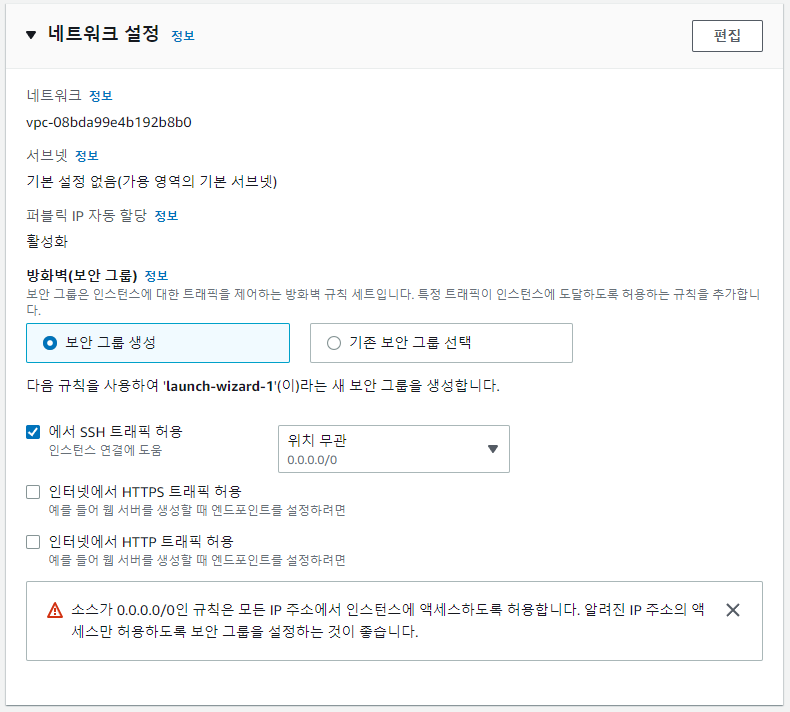Click the 인스턴스 연결에 도움 hint text
The height and width of the screenshot is (712, 790).
point(105,450)
